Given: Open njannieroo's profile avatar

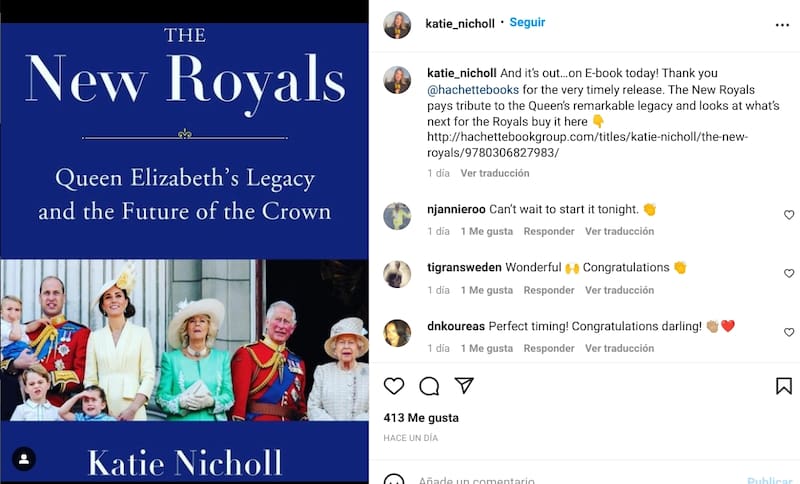Looking at the screenshot, I should (397, 216).
